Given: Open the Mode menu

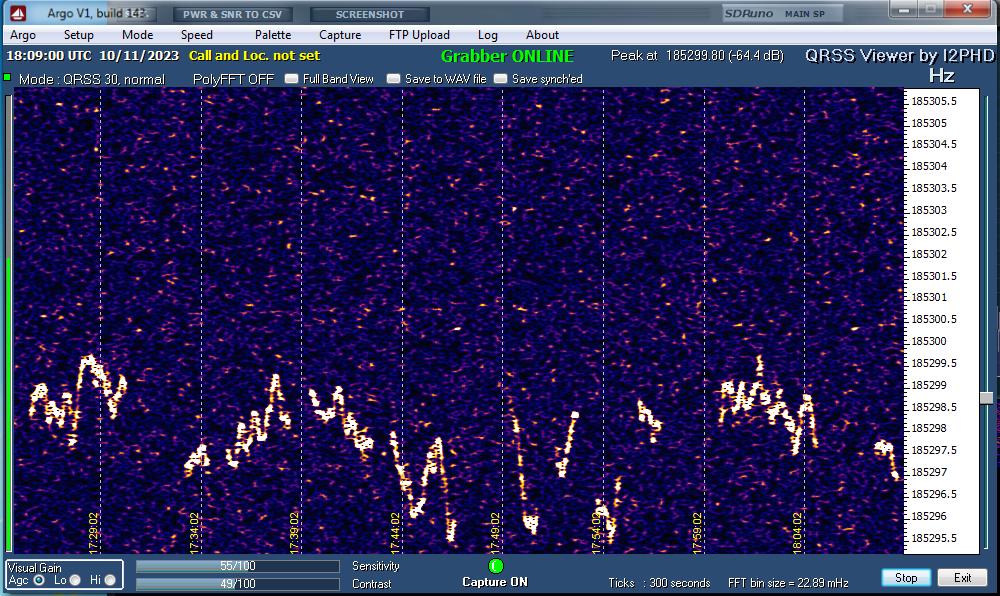Looking at the screenshot, I should point(138,35).
